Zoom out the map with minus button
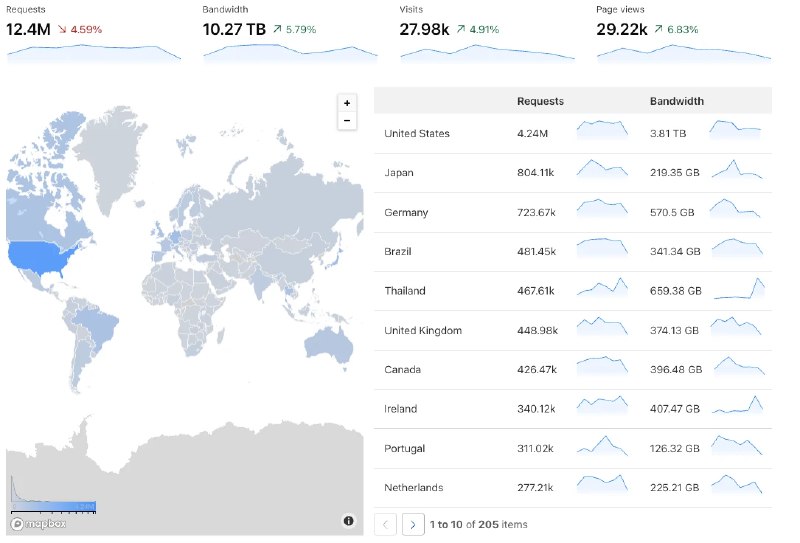The width and height of the screenshot is (800, 543). [347, 121]
